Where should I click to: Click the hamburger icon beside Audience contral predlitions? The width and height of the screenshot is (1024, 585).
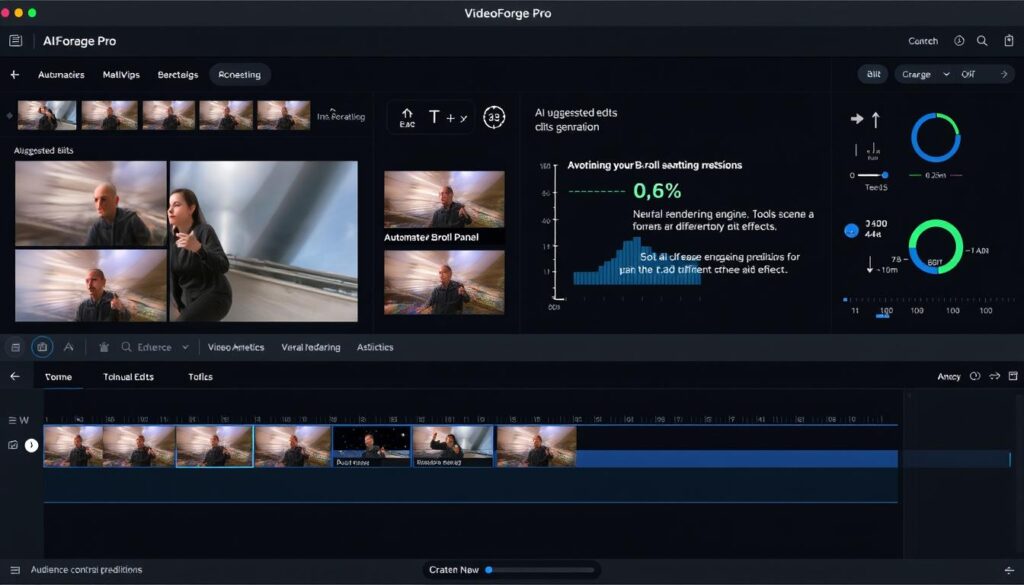pyautogui.click(x=15, y=570)
